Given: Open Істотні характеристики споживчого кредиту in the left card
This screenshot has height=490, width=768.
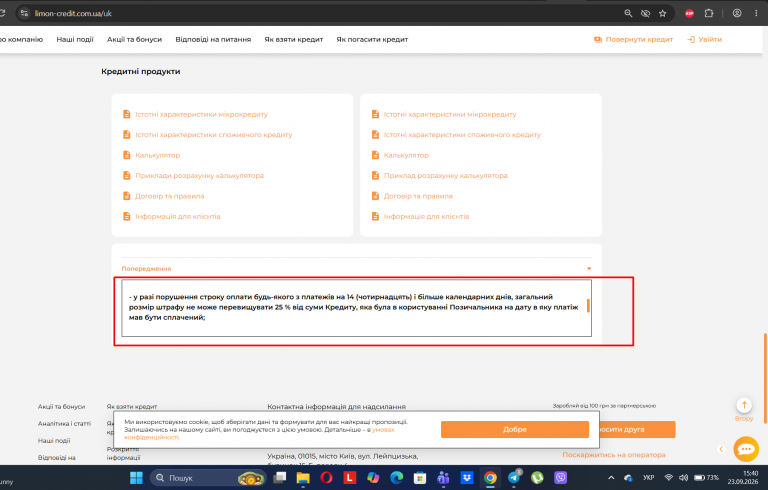Looking at the screenshot, I should pyautogui.click(x=214, y=135).
